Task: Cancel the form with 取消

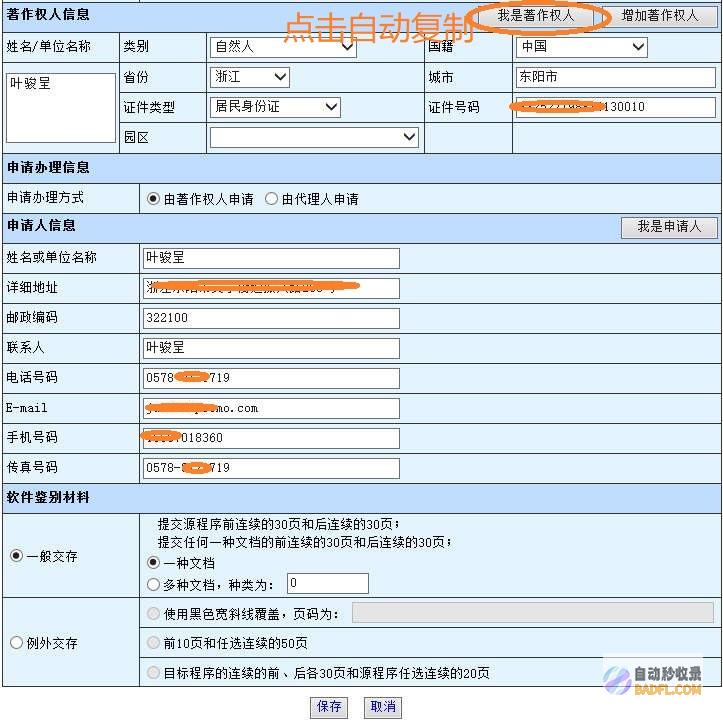Action: click(383, 706)
